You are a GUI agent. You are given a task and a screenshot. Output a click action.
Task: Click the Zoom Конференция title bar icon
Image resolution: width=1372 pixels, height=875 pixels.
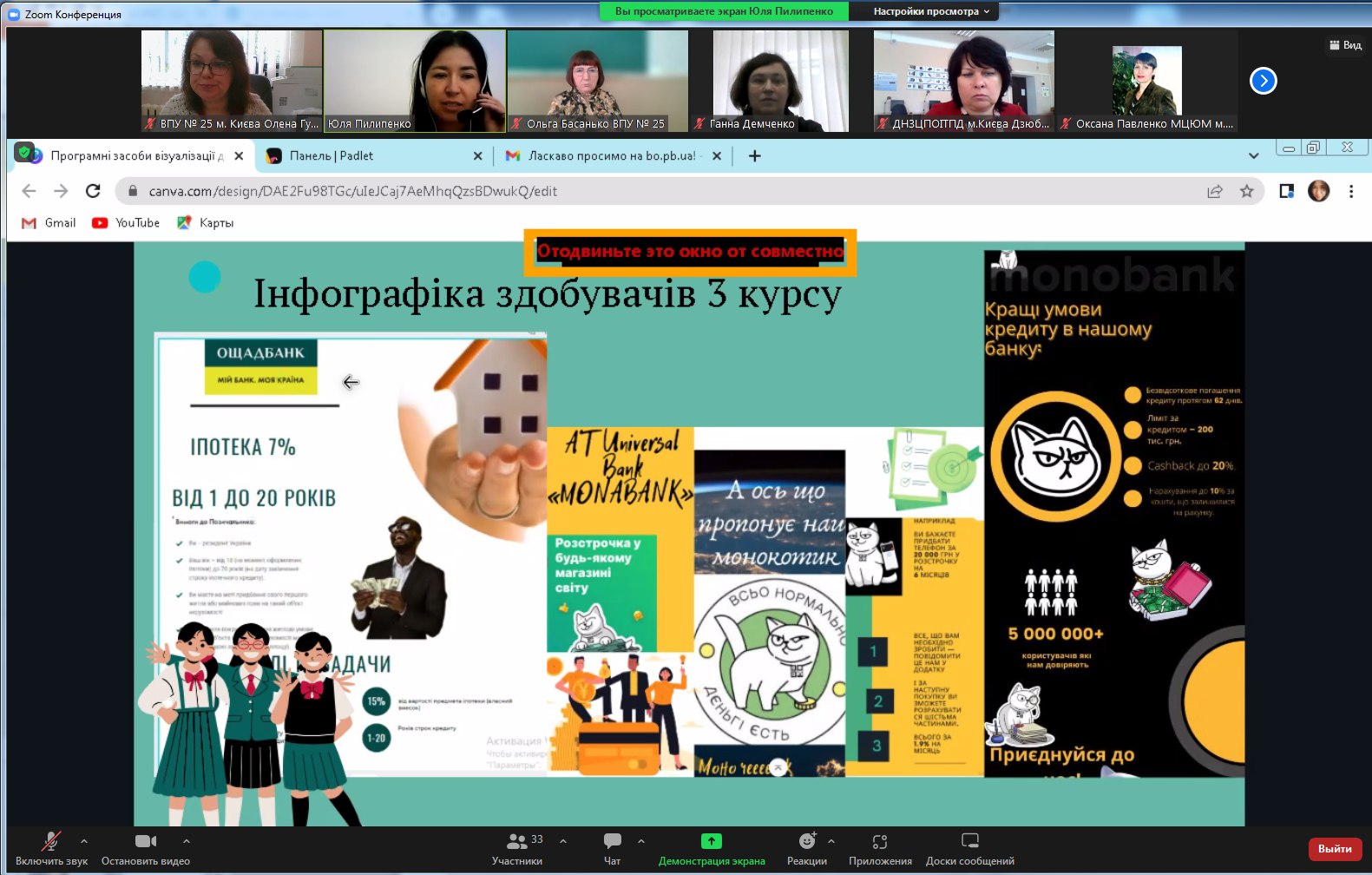tap(14, 14)
